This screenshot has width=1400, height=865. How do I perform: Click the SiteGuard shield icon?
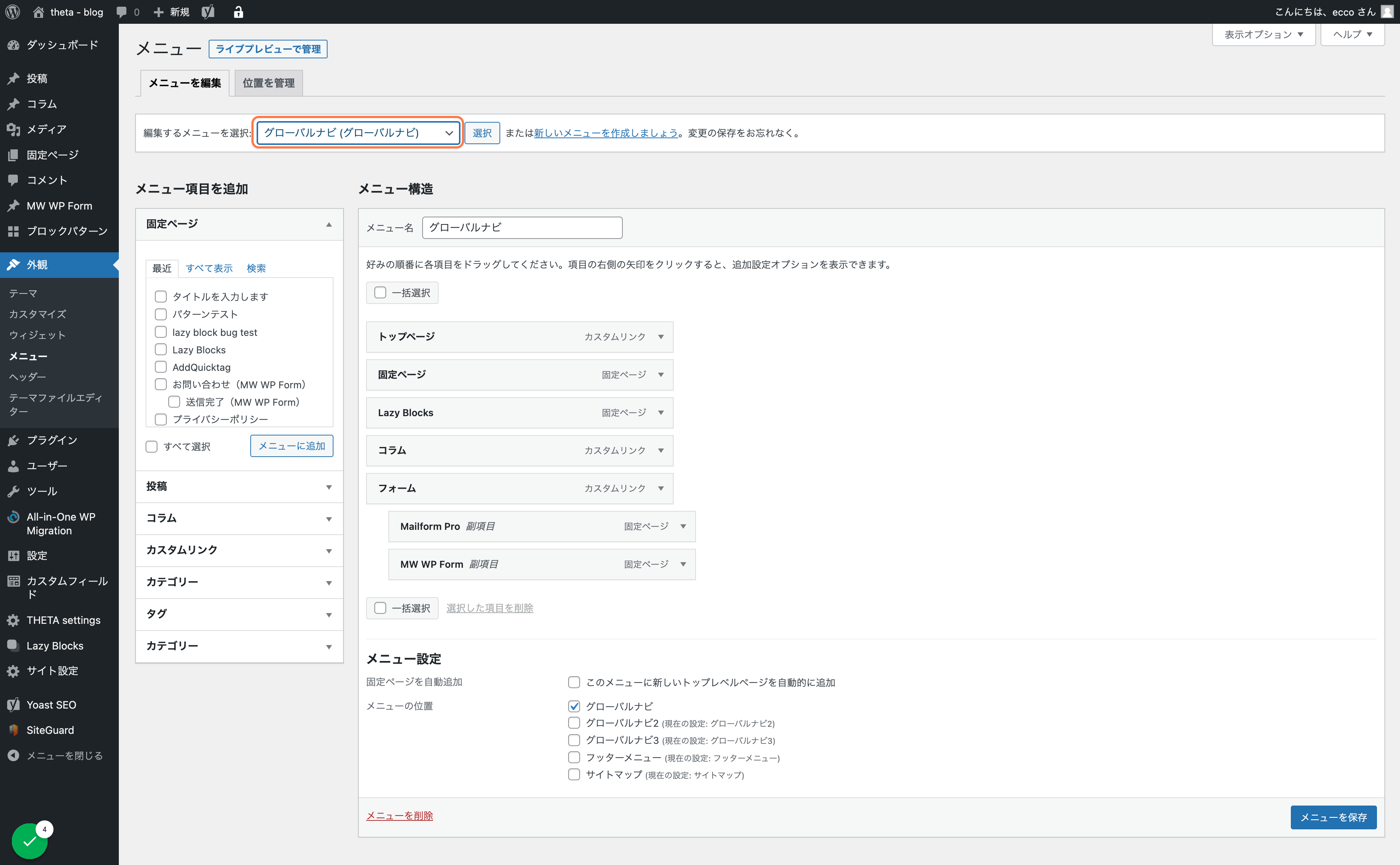[x=13, y=730]
